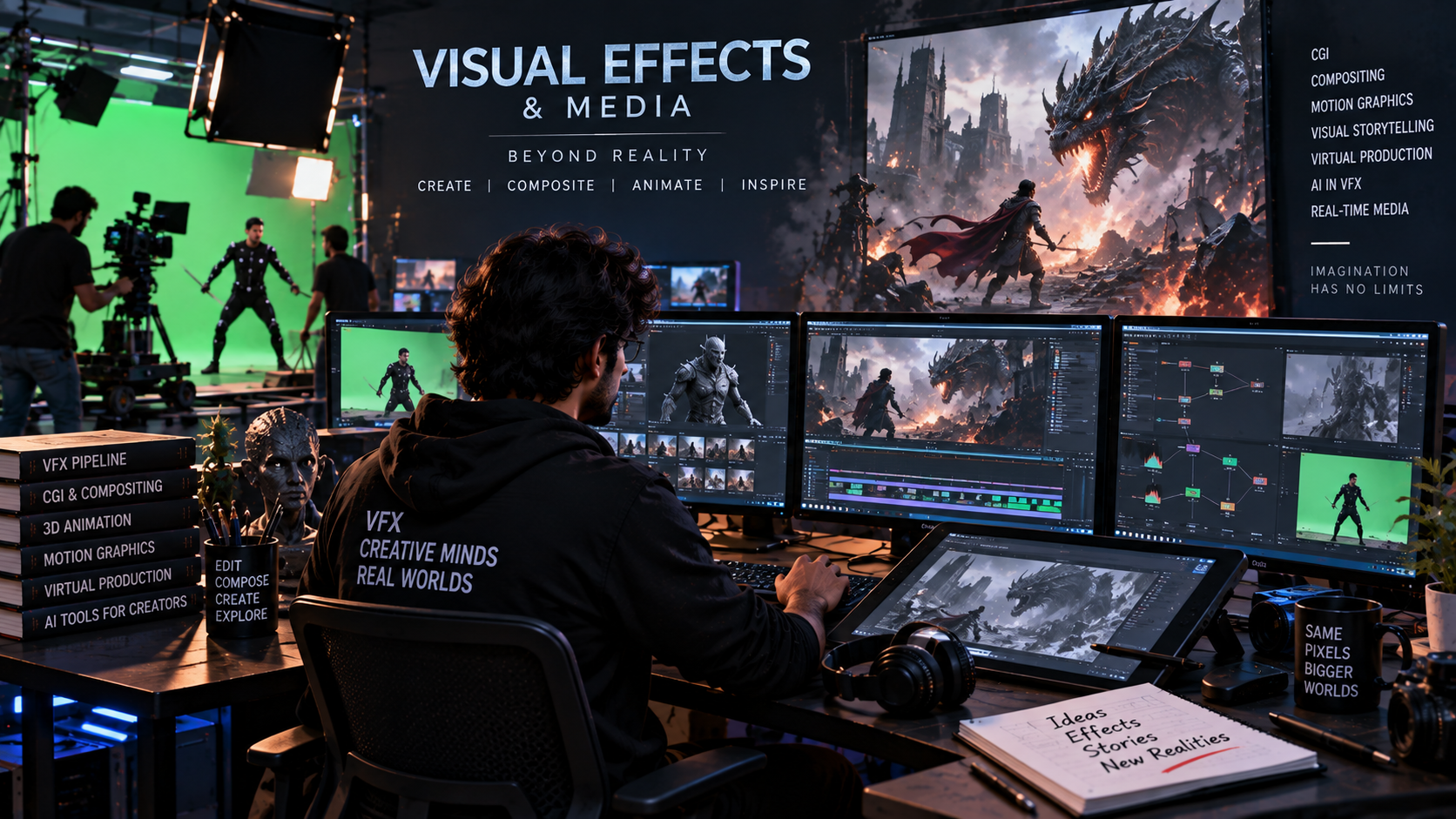Open the INSPIRE item
This screenshot has width=1456, height=819.
tap(774, 185)
